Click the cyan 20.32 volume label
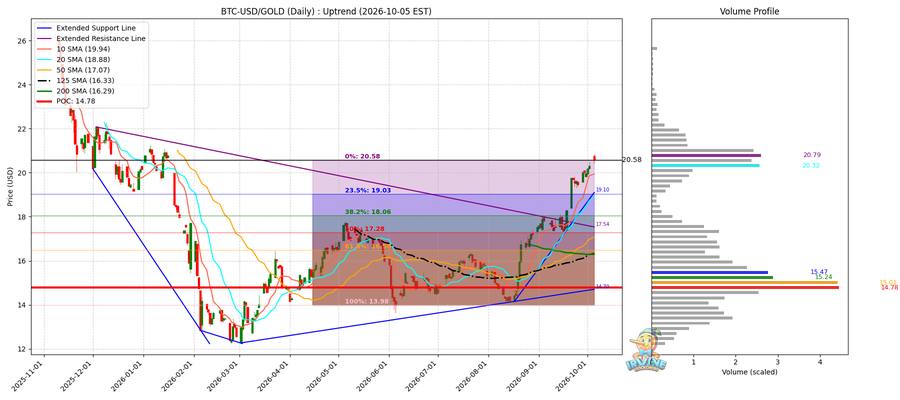 pos(812,166)
